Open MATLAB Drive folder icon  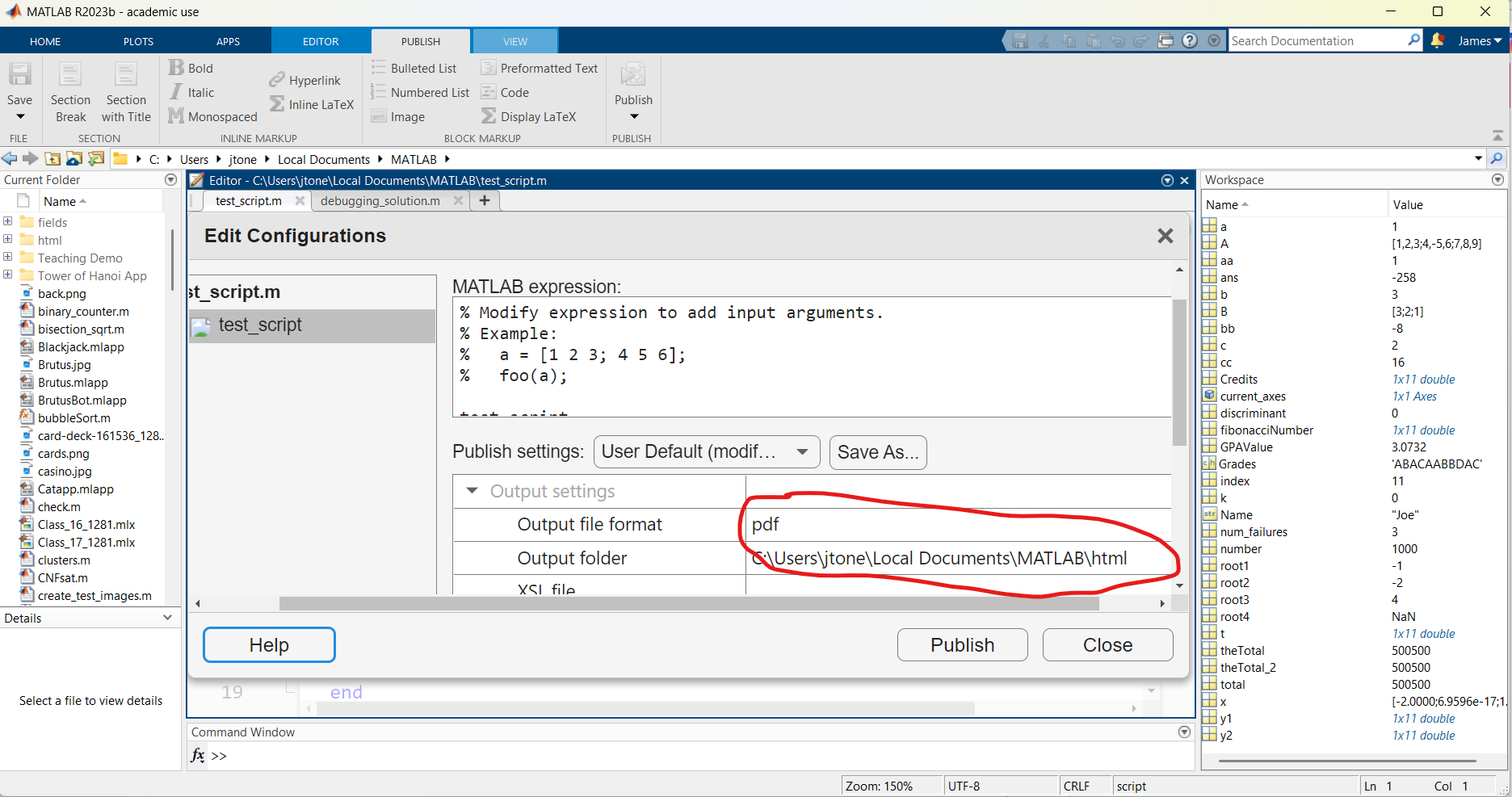(74, 158)
